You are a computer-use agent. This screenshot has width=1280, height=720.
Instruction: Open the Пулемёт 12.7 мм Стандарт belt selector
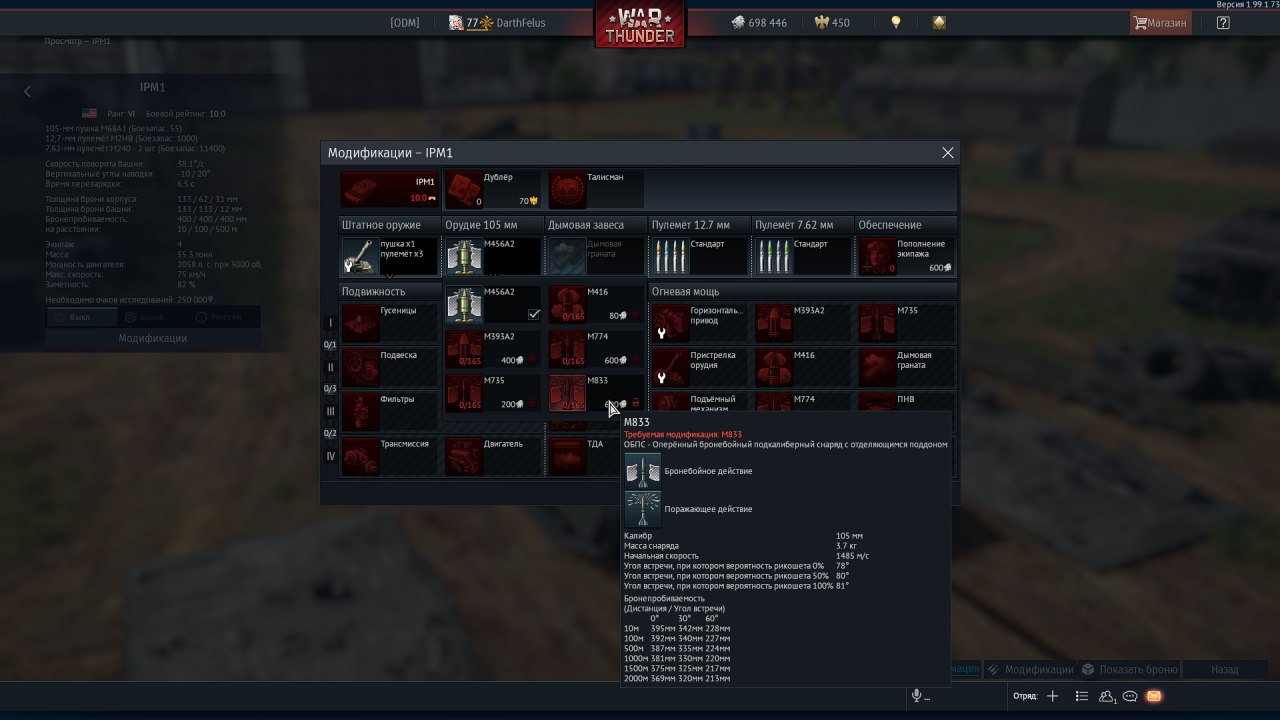tap(700, 256)
